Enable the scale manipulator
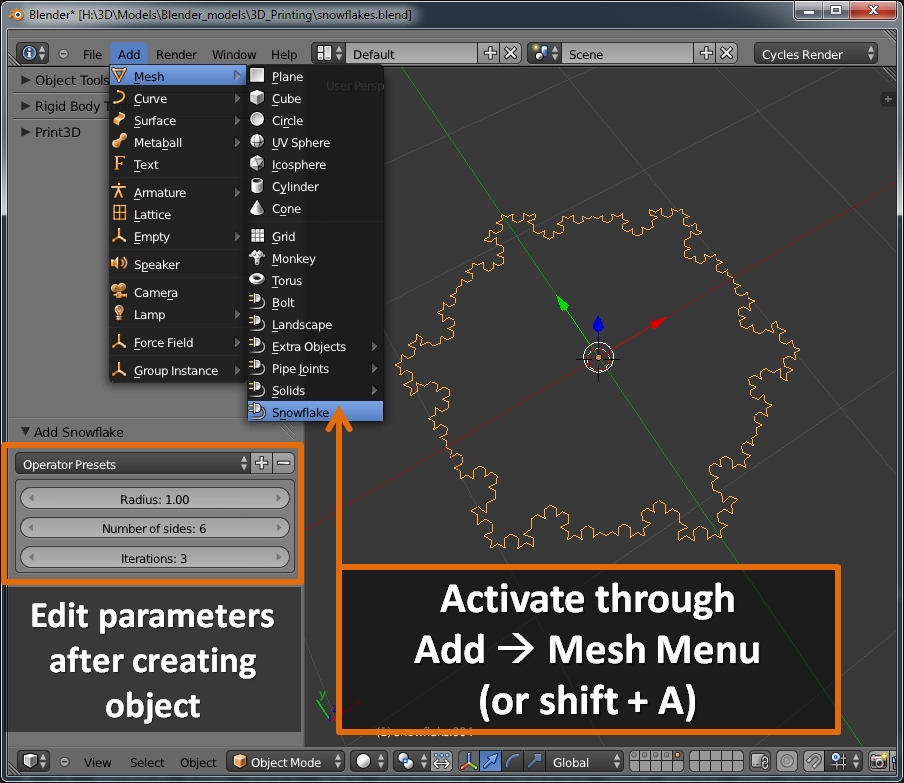Viewport: 904px width, 783px height. [534, 761]
